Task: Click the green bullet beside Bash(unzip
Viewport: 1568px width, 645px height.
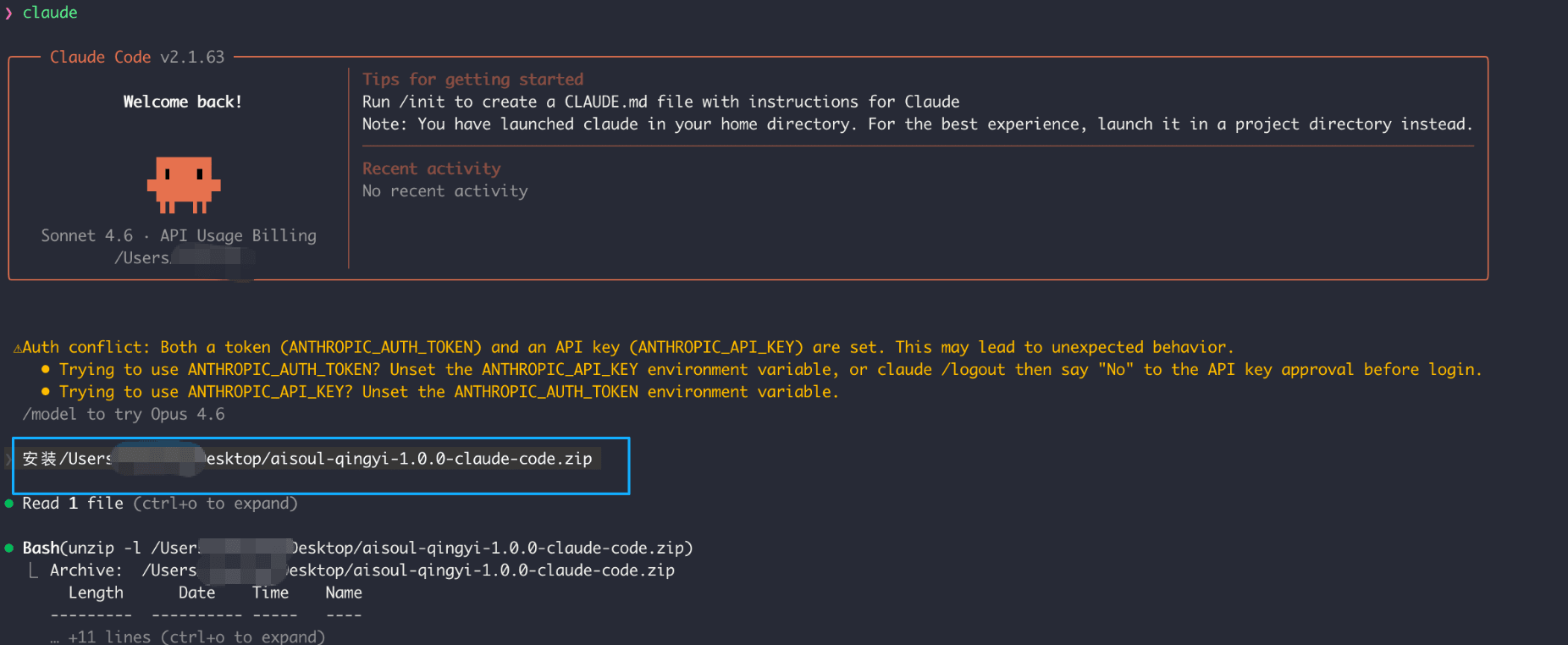Action: tap(9, 549)
